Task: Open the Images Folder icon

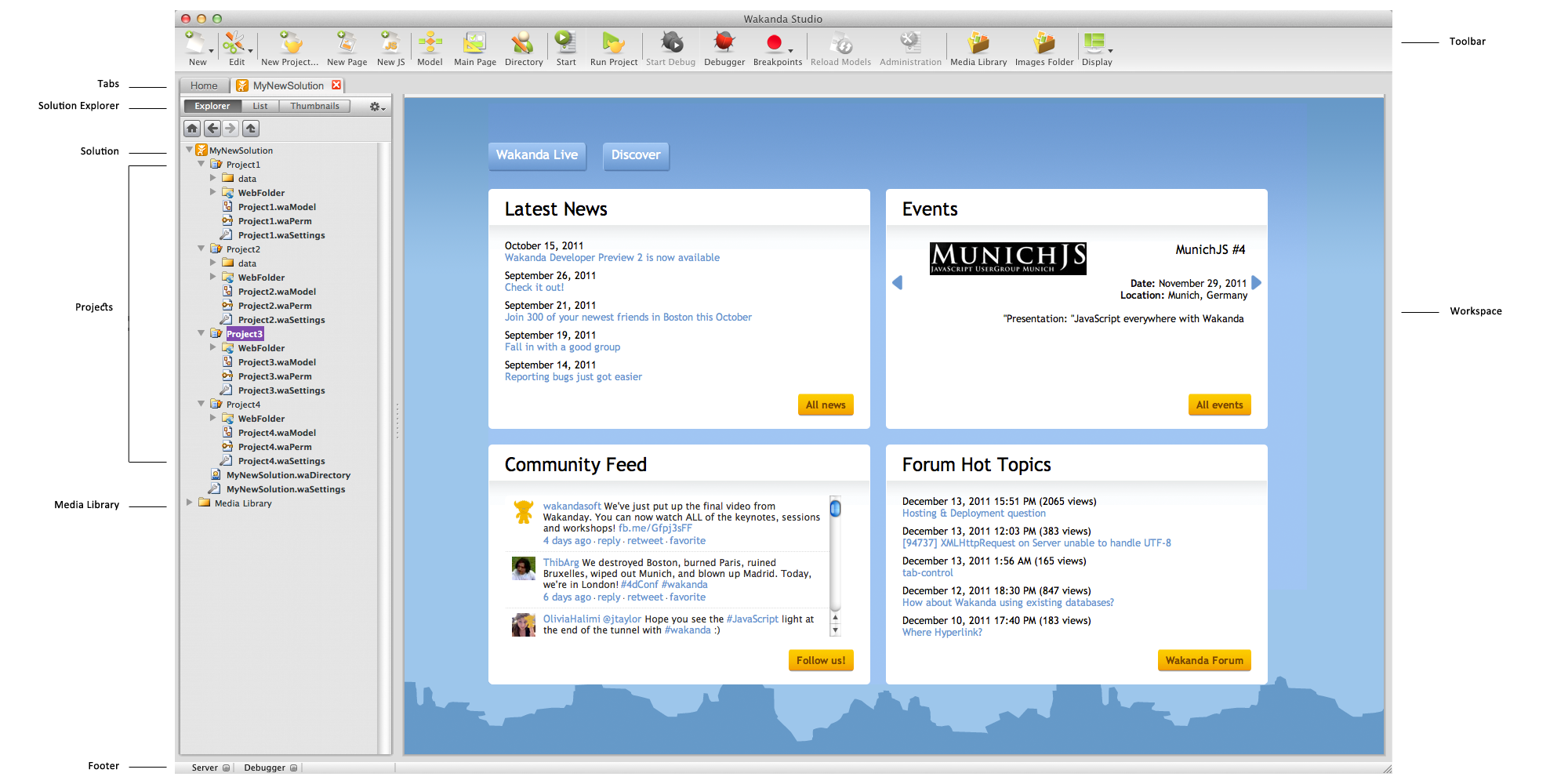Action: tap(1044, 42)
